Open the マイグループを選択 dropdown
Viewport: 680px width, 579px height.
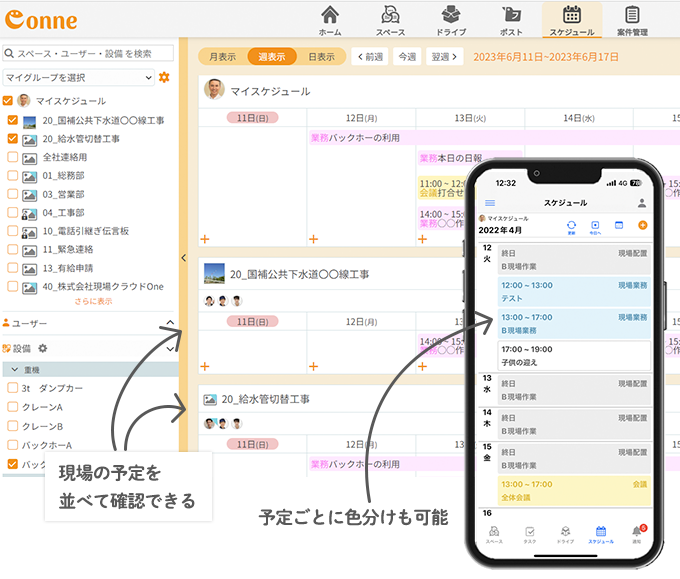point(79,77)
